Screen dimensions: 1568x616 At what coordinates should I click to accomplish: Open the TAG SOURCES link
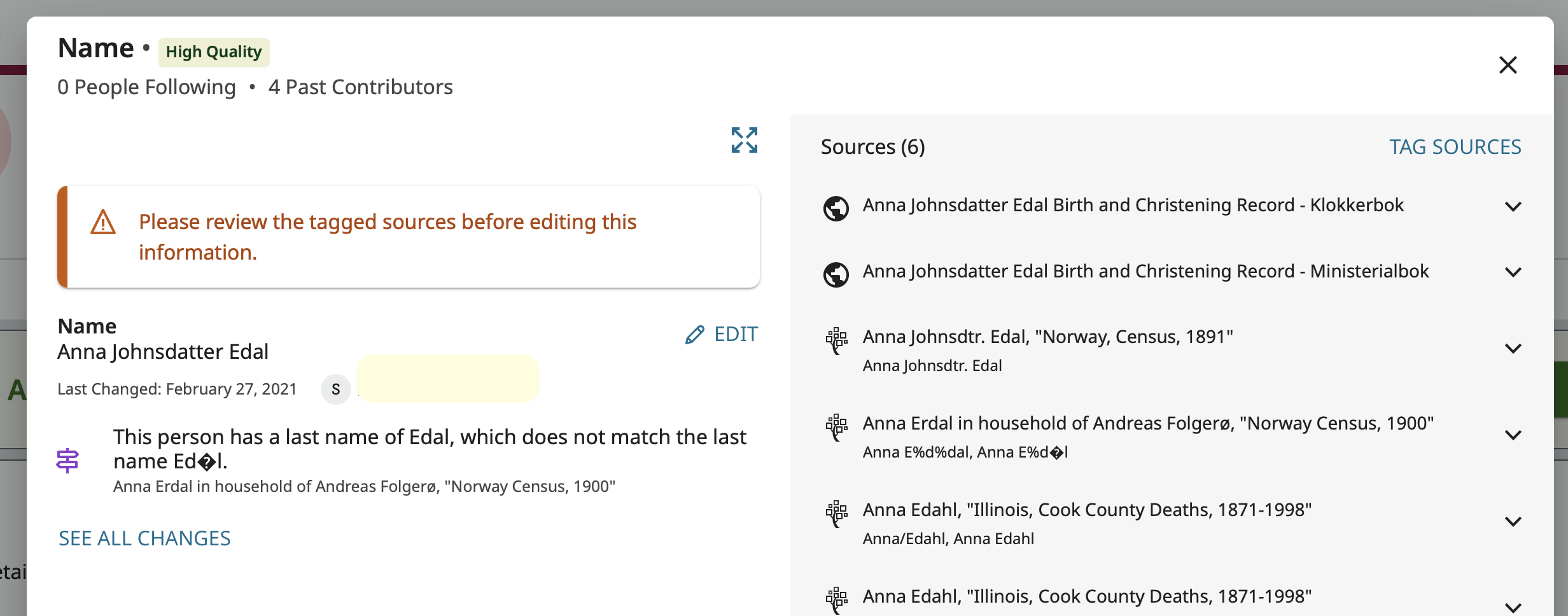coord(1455,147)
